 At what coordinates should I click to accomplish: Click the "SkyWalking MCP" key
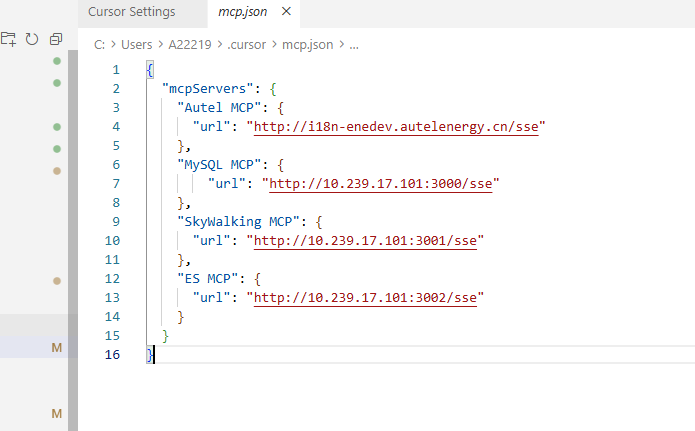pyautogui.click(x=238, y=222)
